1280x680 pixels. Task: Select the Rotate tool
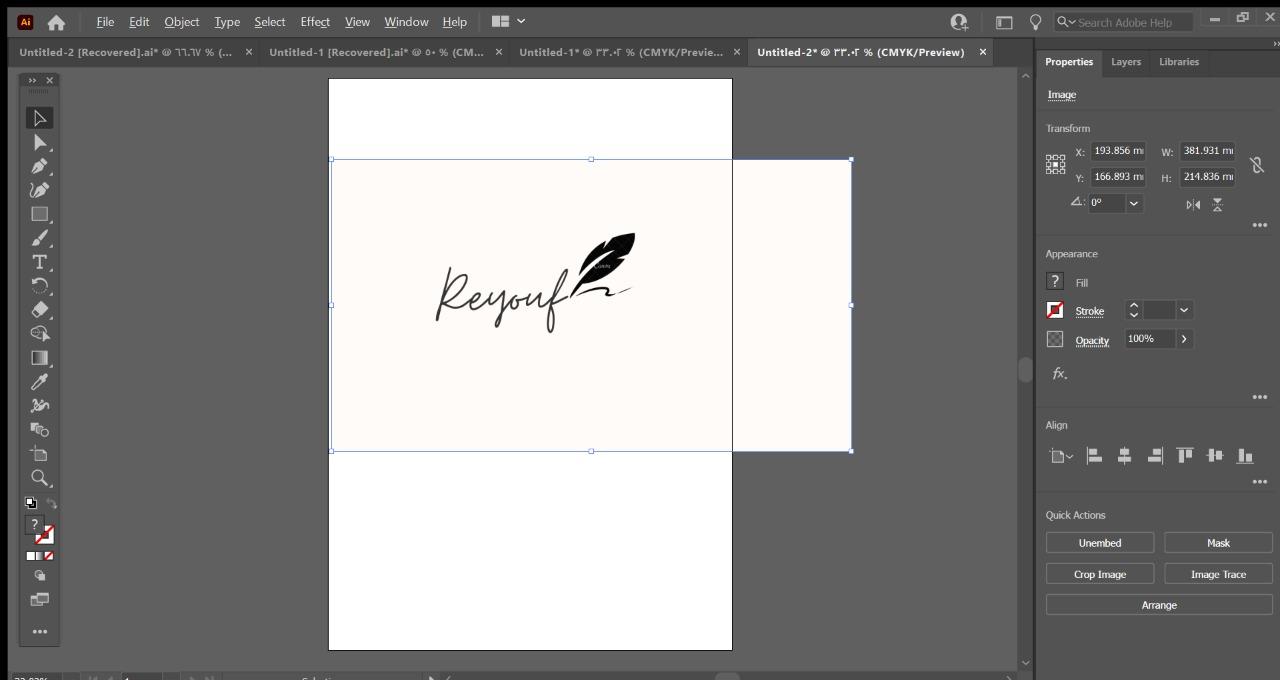tap(40, 286)
